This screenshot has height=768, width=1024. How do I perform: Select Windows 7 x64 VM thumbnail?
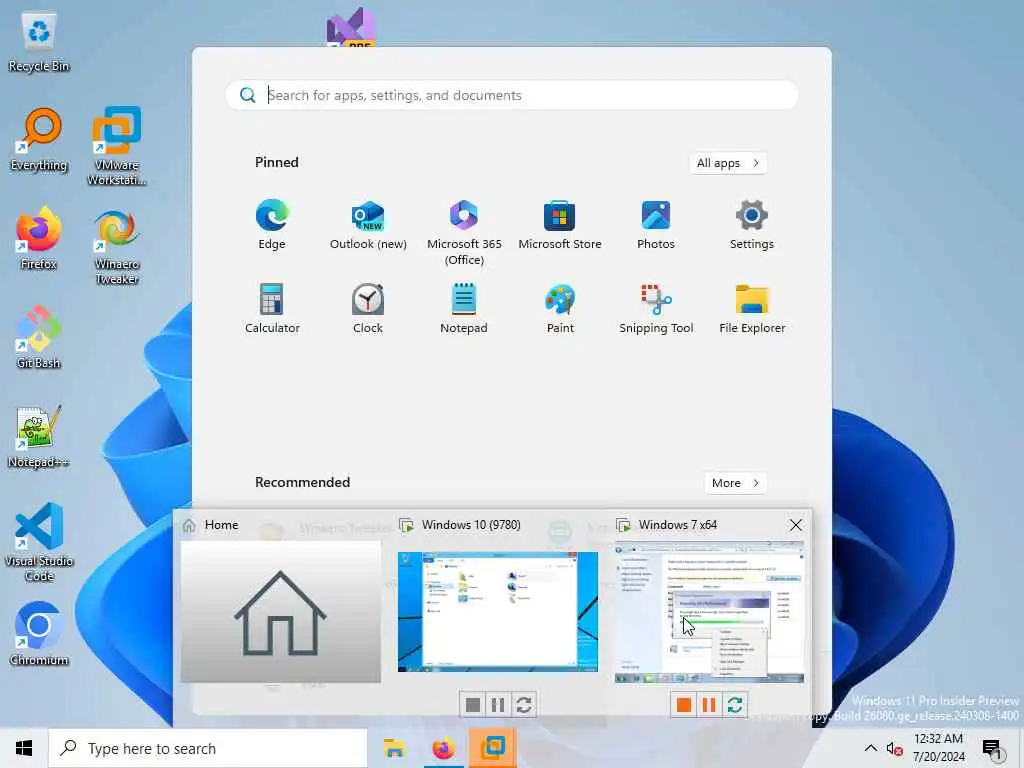click(709, 612)
